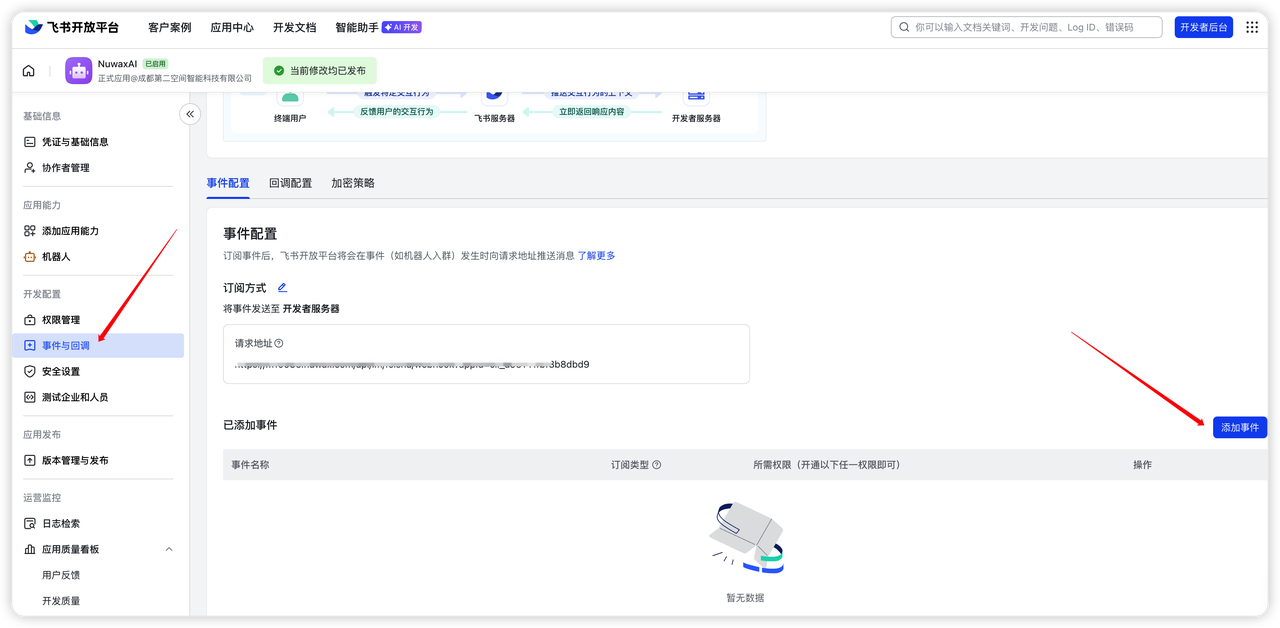Click the 权限管理 lock icon
Viewport: 1280px width, 628px height.
pos(30,320)
